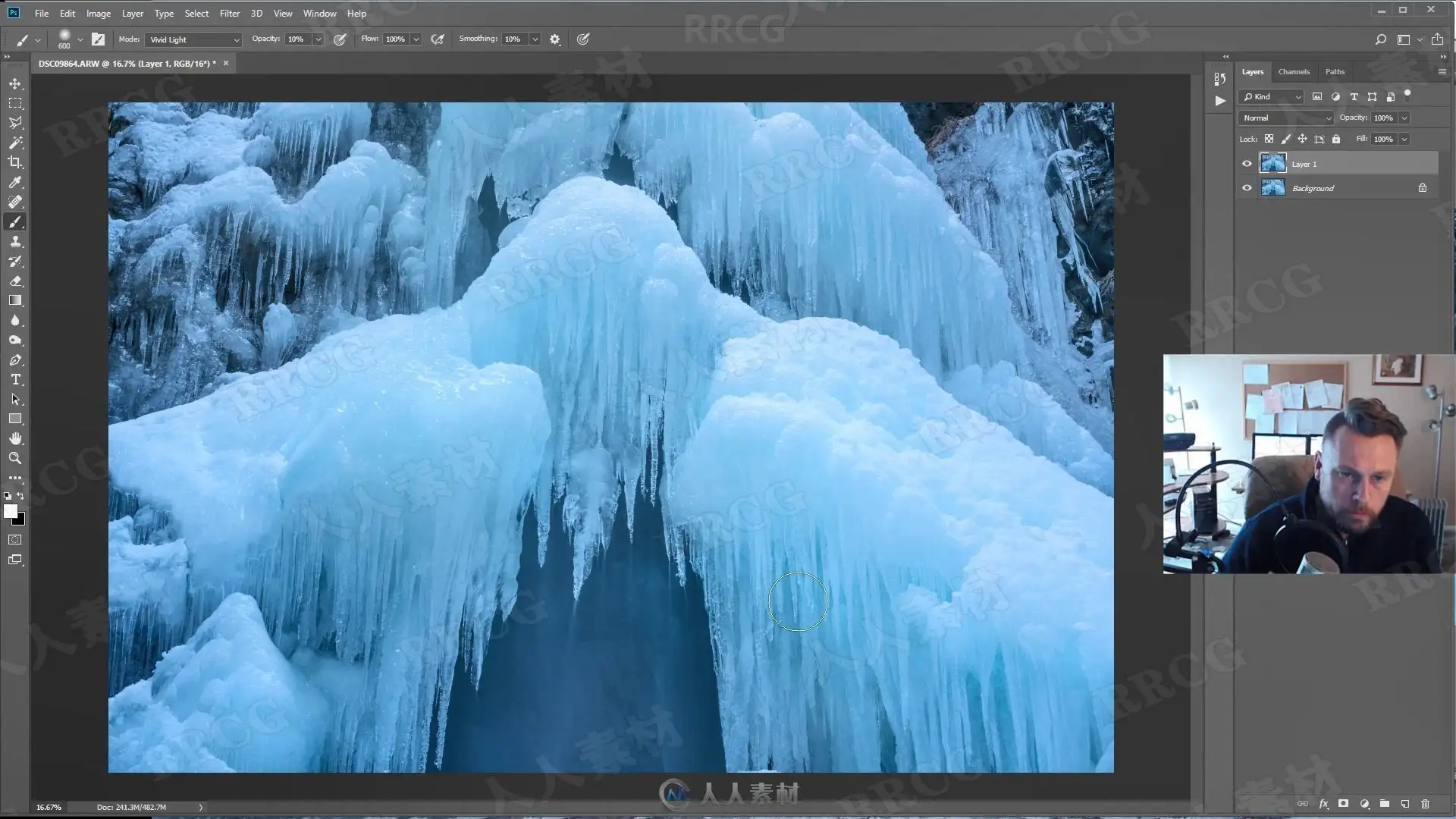The width and height of the screenshot is (1456, 819).
Task: Open the Edit Toolbar three-dots button
Action: pyautogui.click(x=15, y=478)
